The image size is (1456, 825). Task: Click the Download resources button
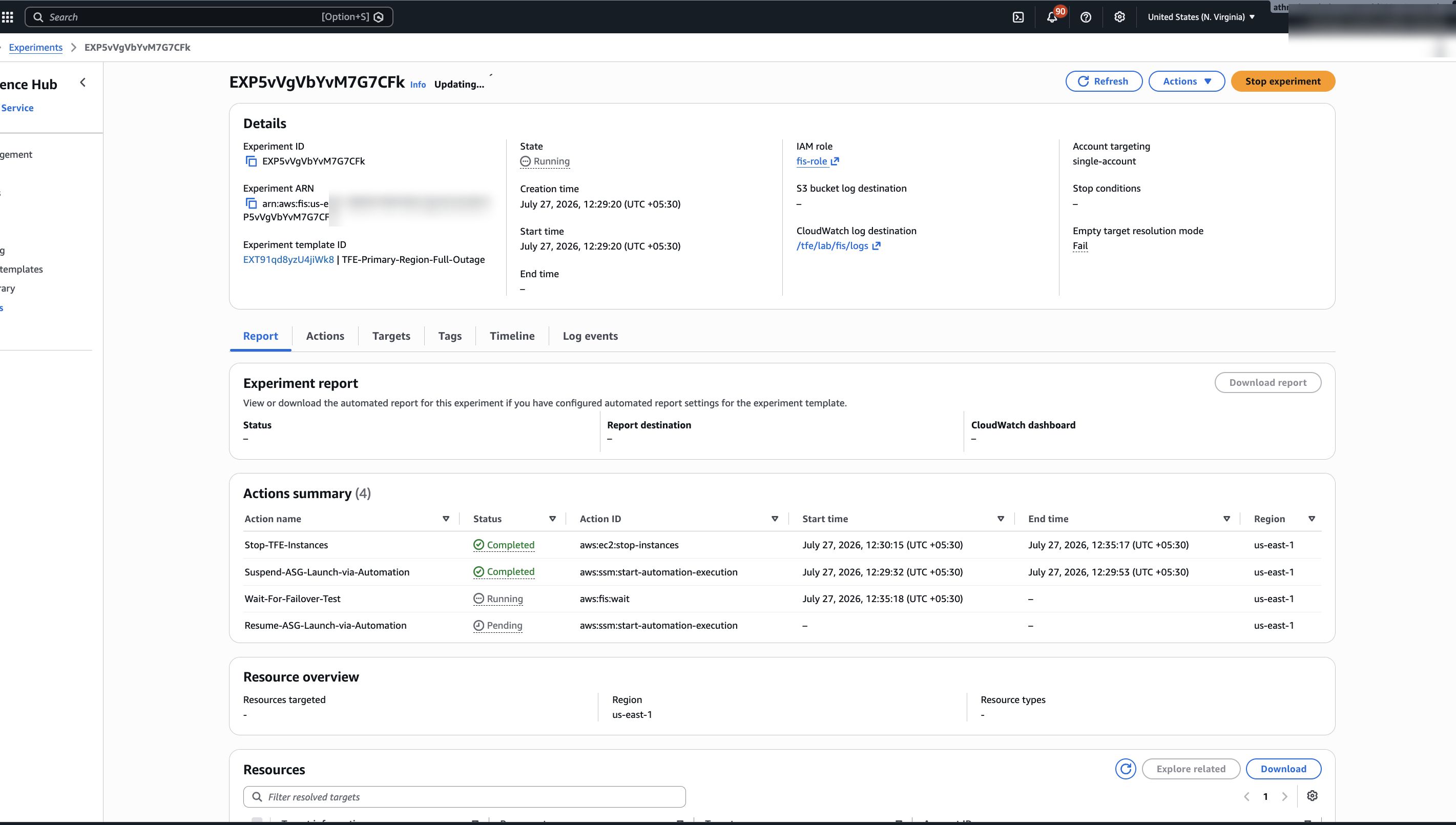(1283, 769)
